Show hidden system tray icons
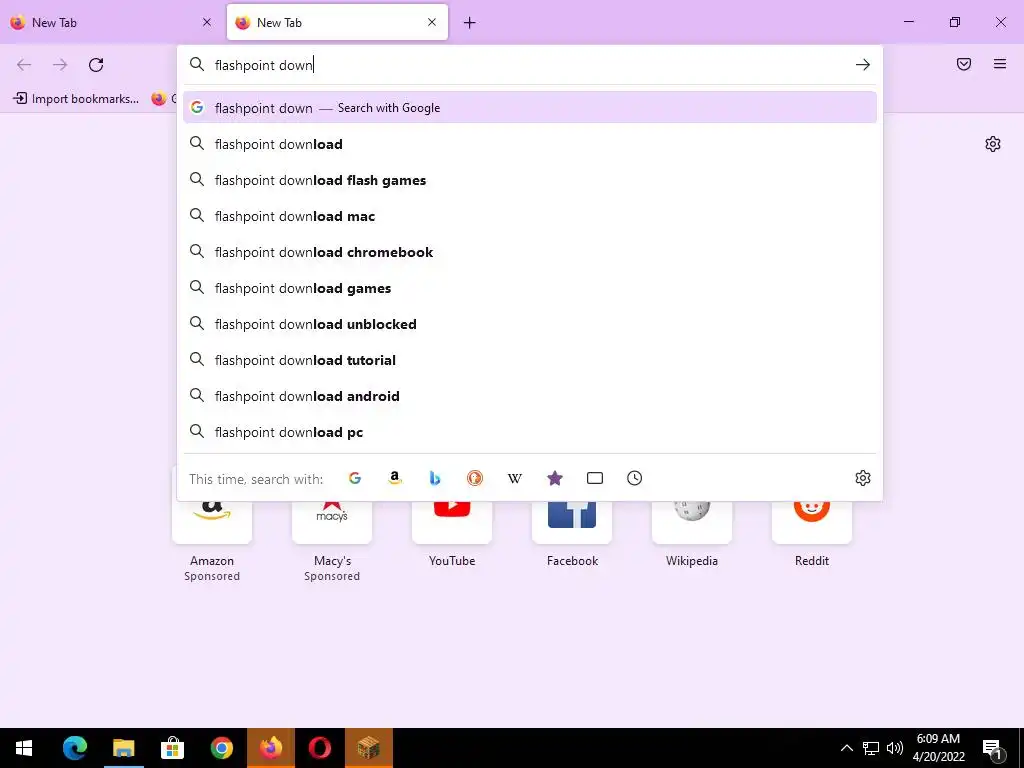The height and width of the screenshot is (768, 1024). point(846,748)
